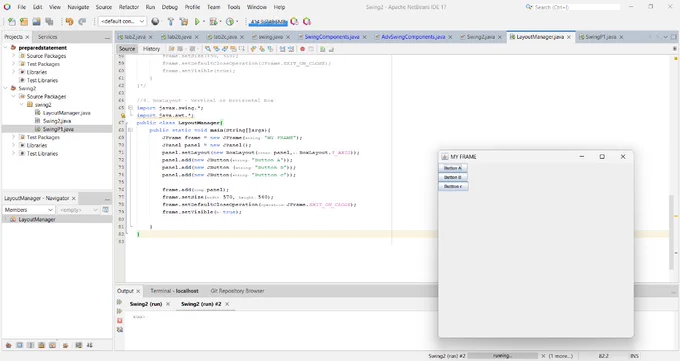Run the project with green play icon

coord(197,21)
